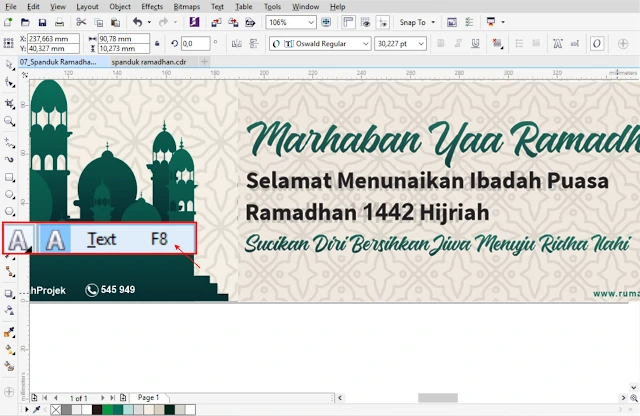The height and width of the screenshot is (416, 640).
Task: Select the No Color swatch
Action: (x=56, y=409)
